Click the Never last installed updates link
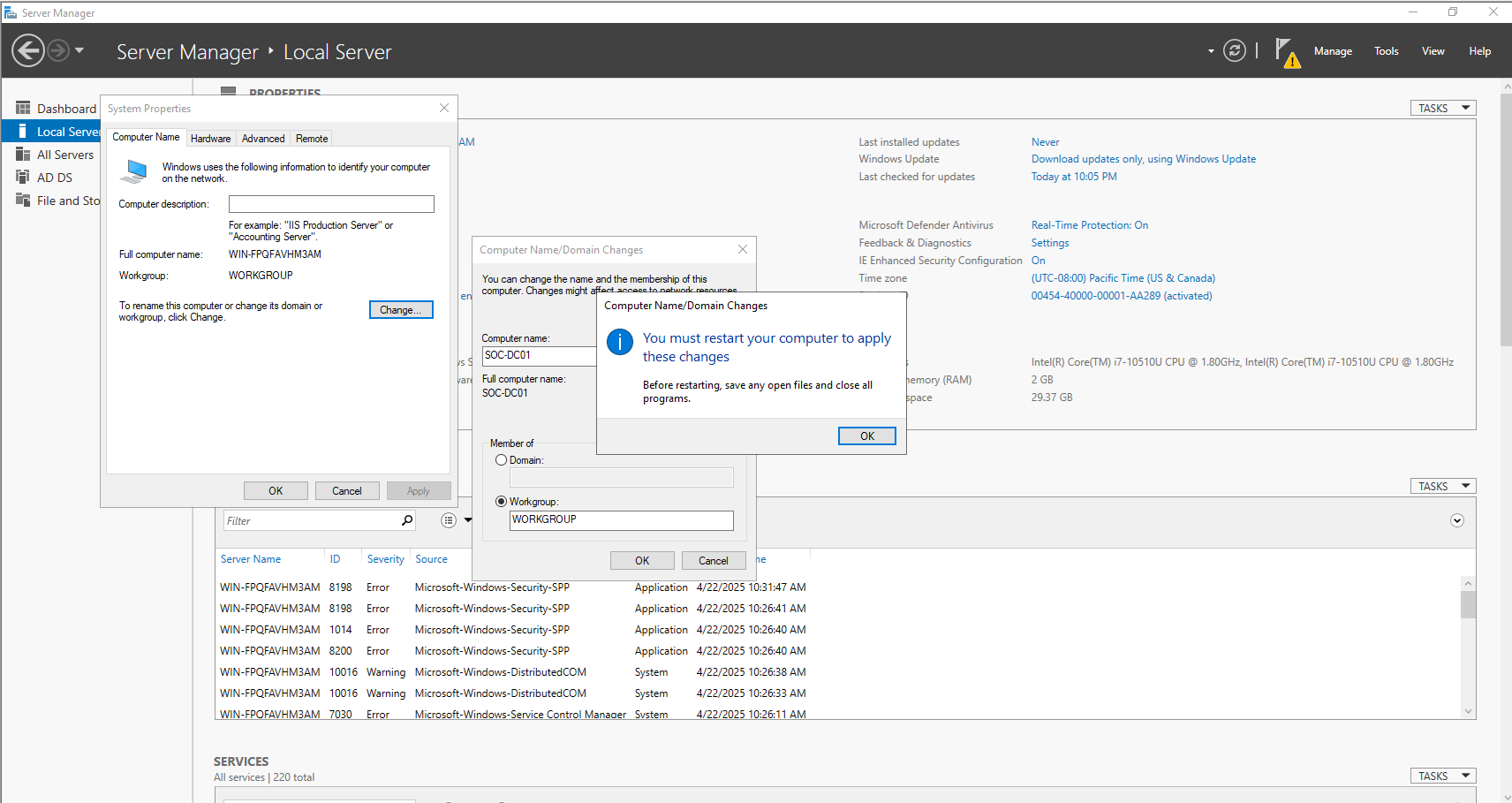Screen dimensions: 1512x803 (1046, 142)
